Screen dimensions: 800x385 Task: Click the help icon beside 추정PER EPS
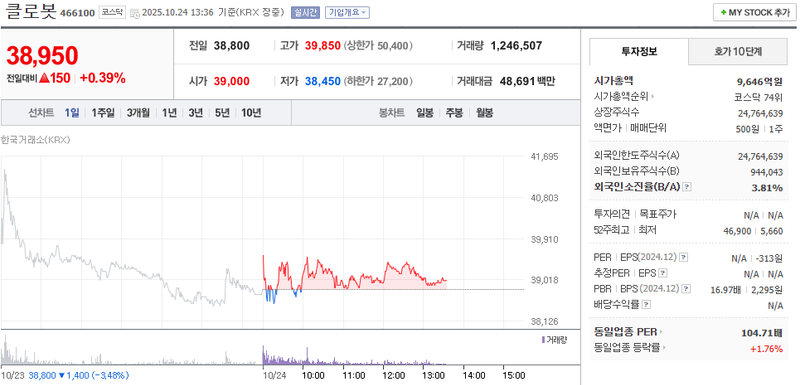tap(663, 273)
